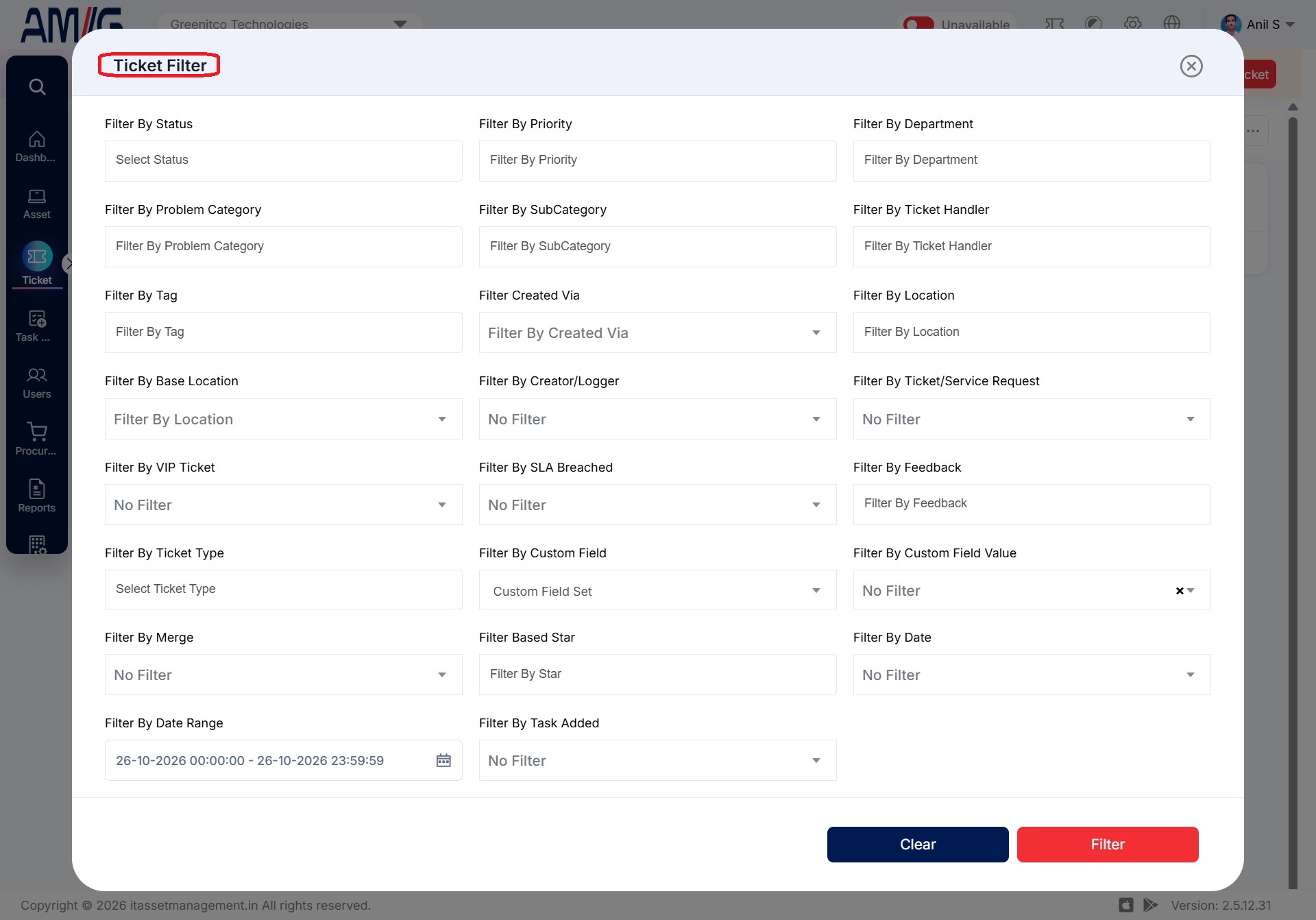This screenshot has width=1316, height=920.
Task: Open Filter By SLA Breached dropdown
Action: click(x=657, y=505)
